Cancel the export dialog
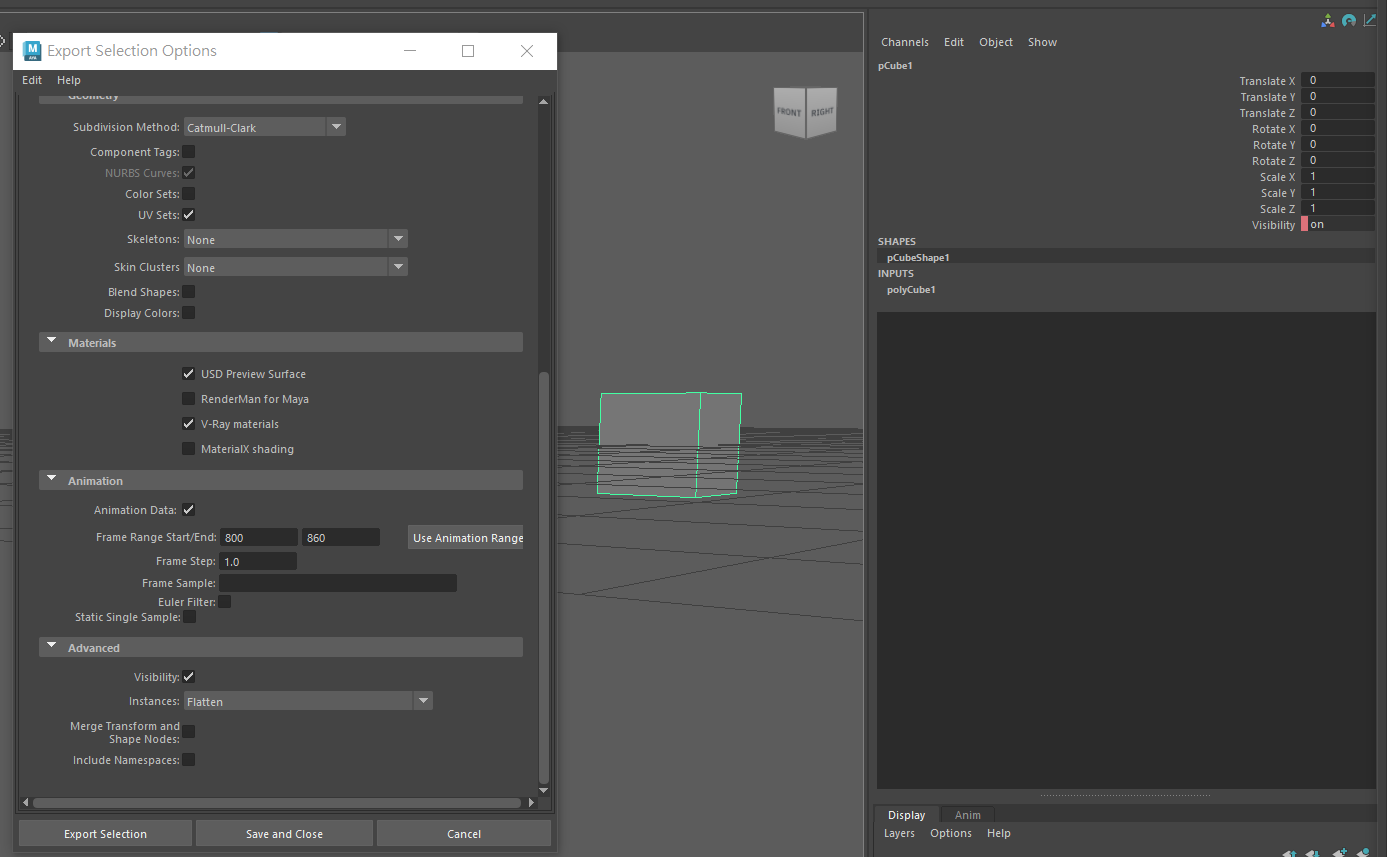 (x=464, y=833)
